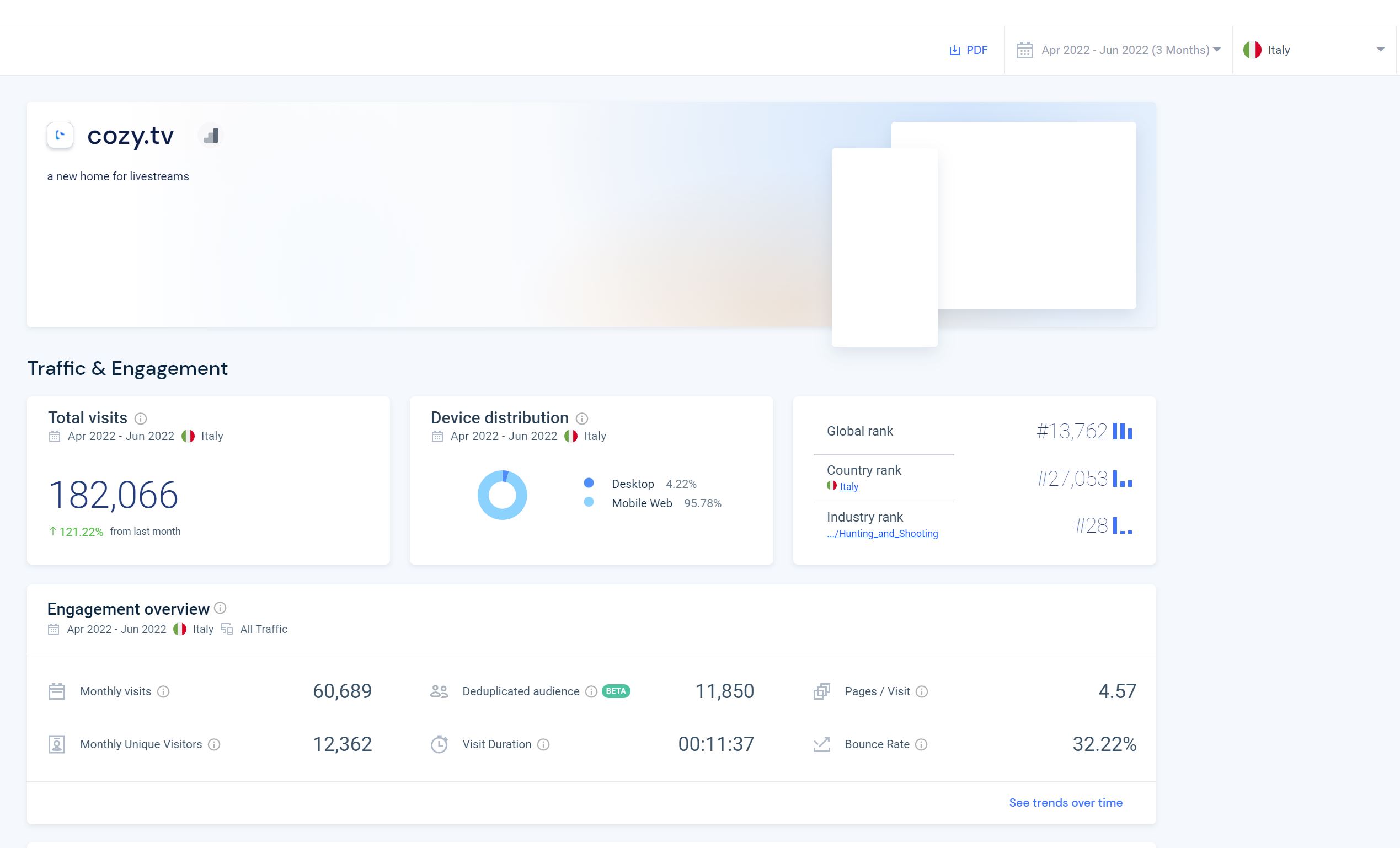Click the Industry rank bar indicator icon
The height and width of the screenshot is (848, 1400).
[x=1122, y=525]
